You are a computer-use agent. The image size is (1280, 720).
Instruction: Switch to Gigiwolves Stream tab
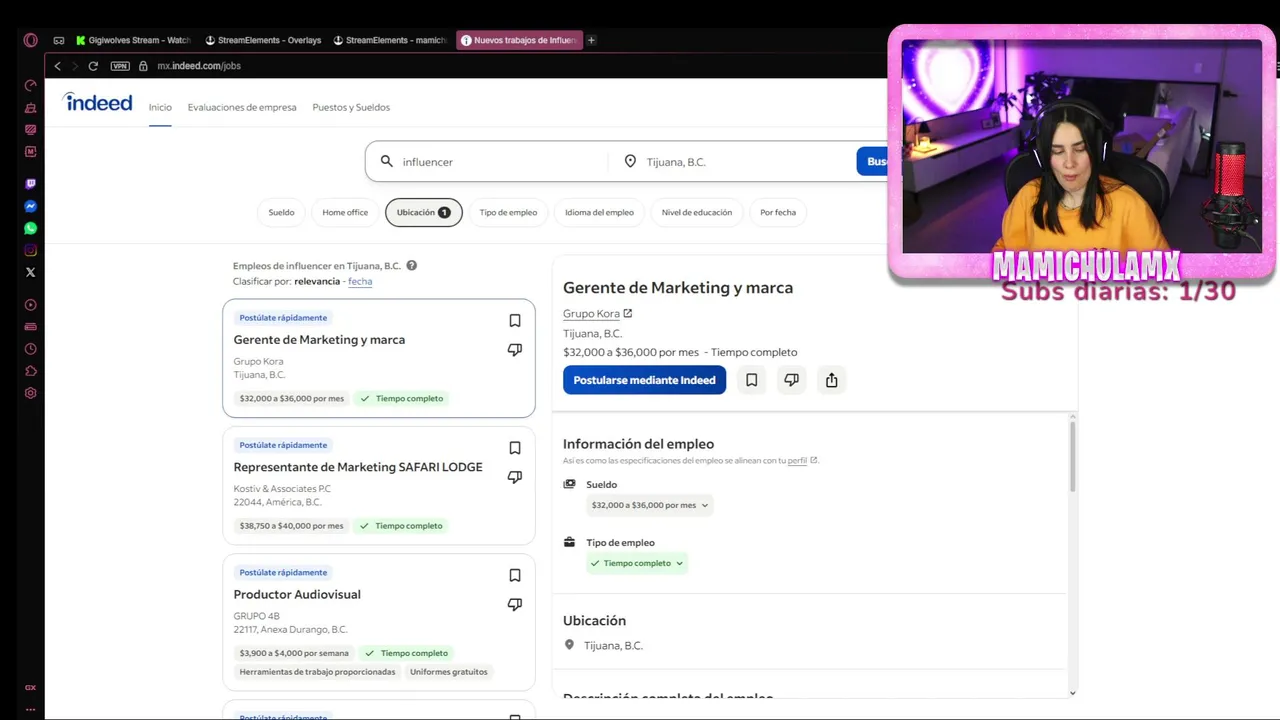click(133, 40)
